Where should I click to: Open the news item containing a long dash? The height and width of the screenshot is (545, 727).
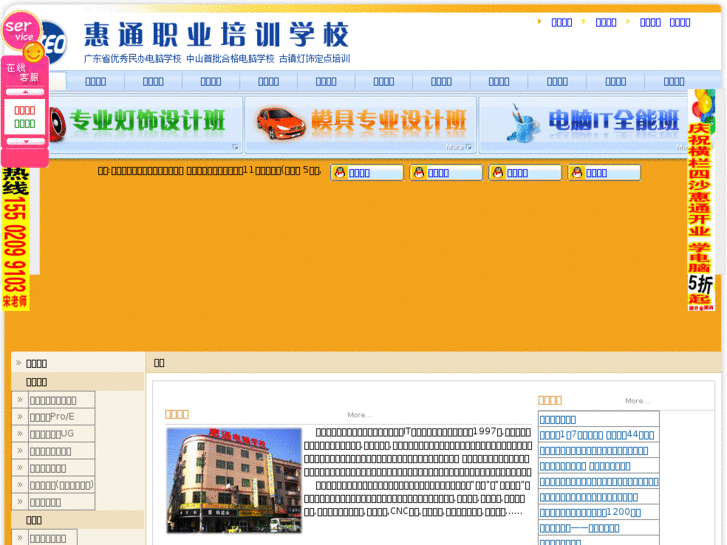click(580, 528)
